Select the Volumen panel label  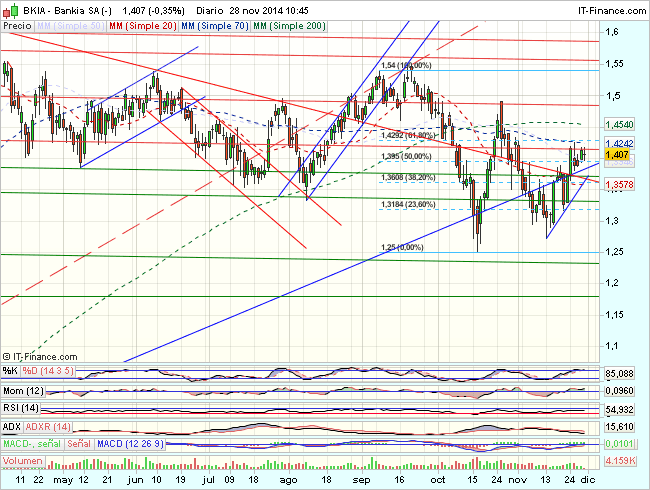coord(22,461)
